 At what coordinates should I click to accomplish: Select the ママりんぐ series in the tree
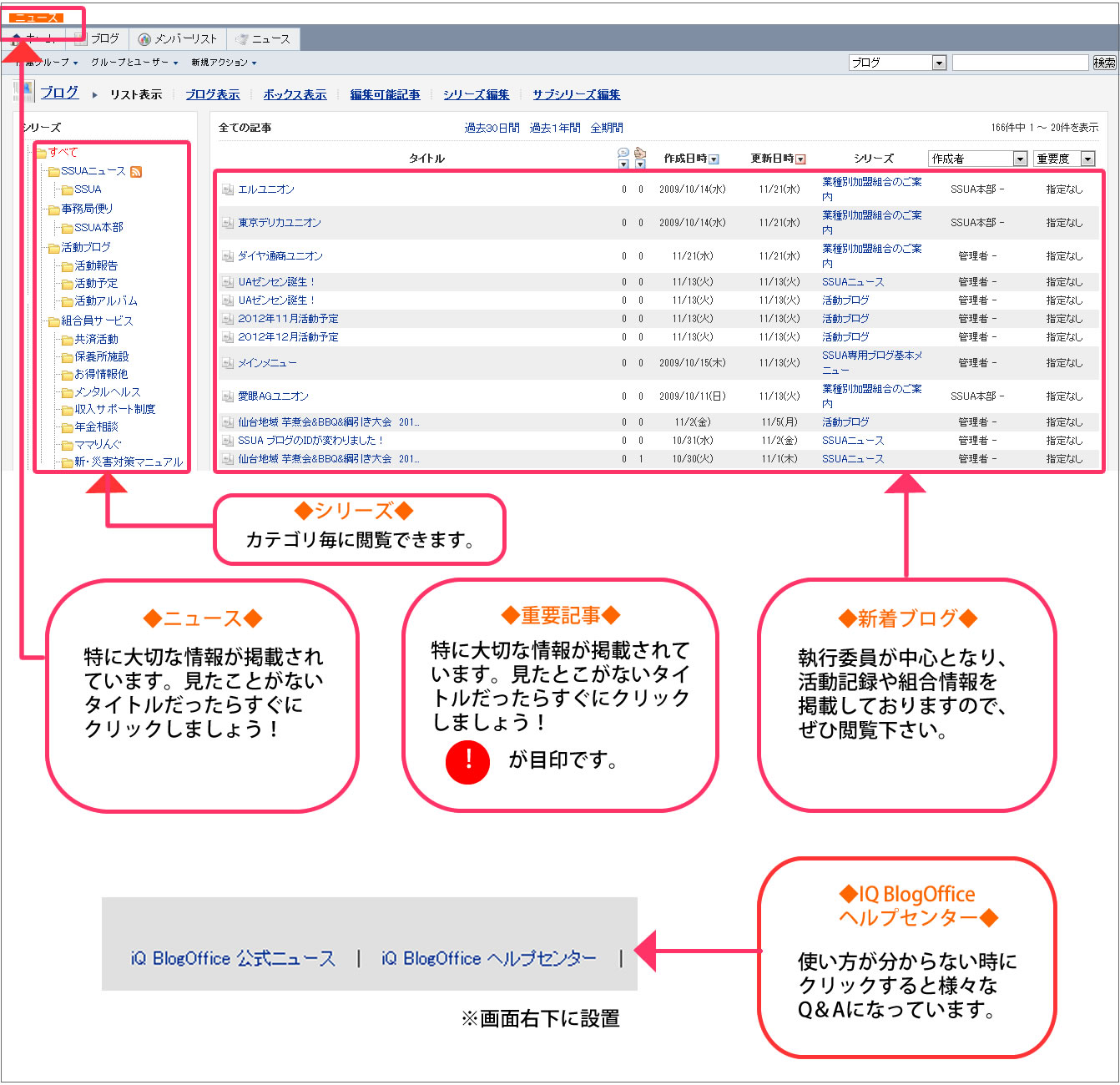(x=98, y=445)
